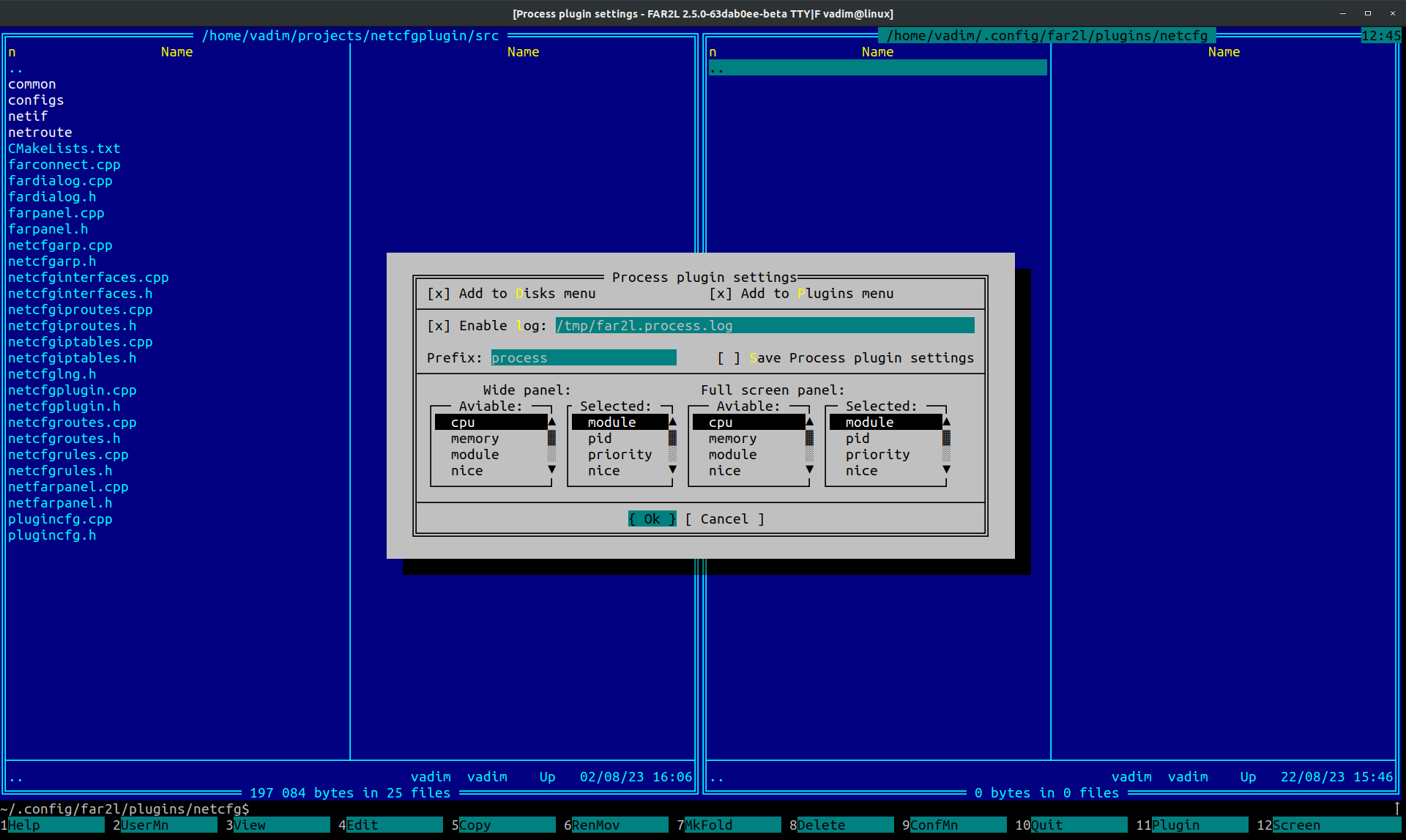Click the highlighted '..' entry in right panel
Image resolution: width=1406 pixels, height=840 pixels.
tap(878, 68)
